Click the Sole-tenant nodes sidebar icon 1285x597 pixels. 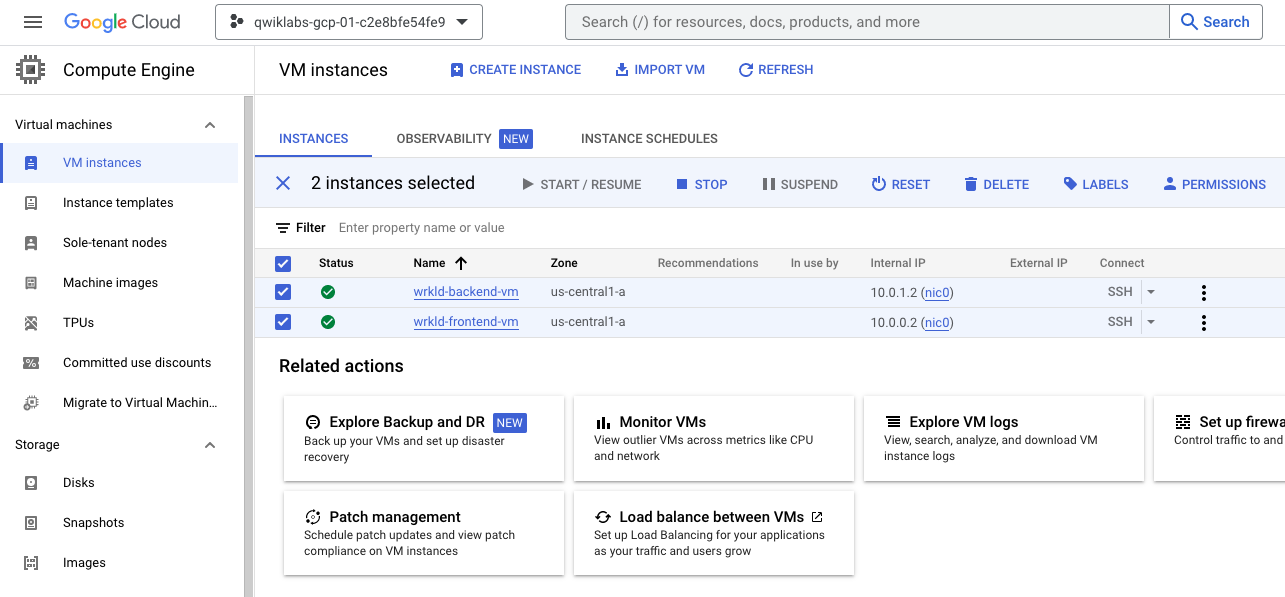pos(31,243)
